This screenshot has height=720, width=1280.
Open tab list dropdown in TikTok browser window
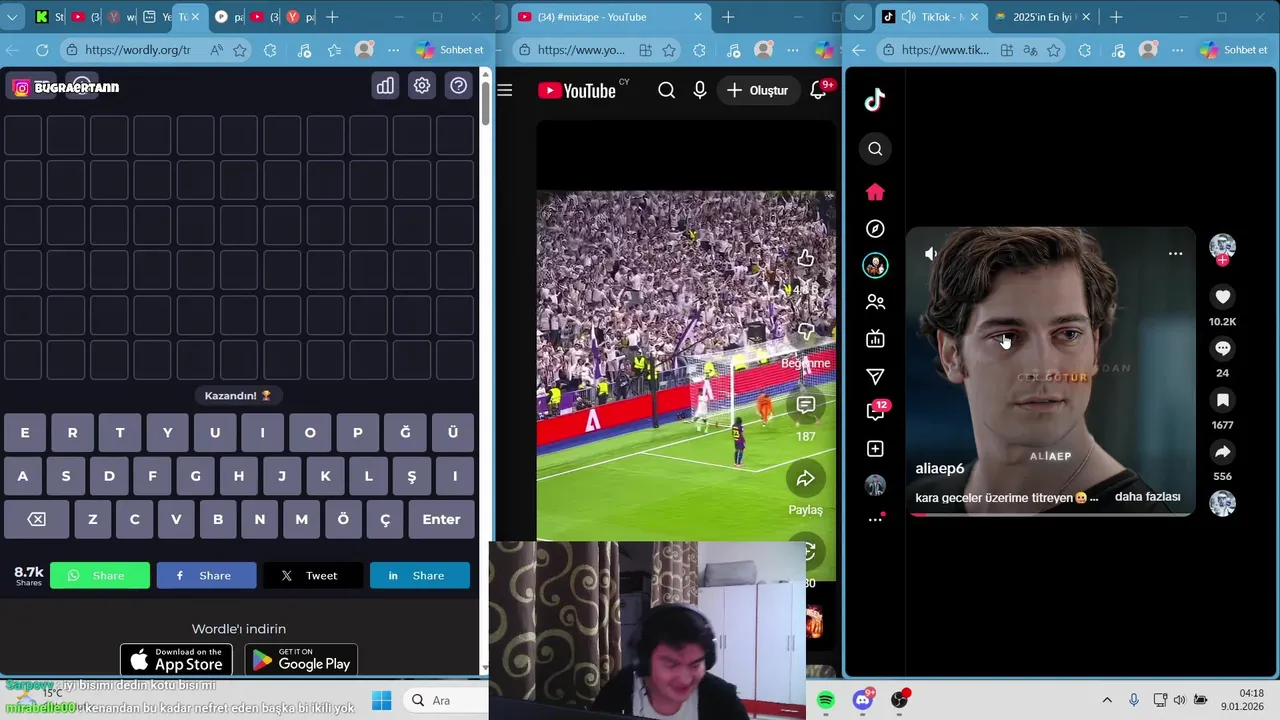pos(859,17)
